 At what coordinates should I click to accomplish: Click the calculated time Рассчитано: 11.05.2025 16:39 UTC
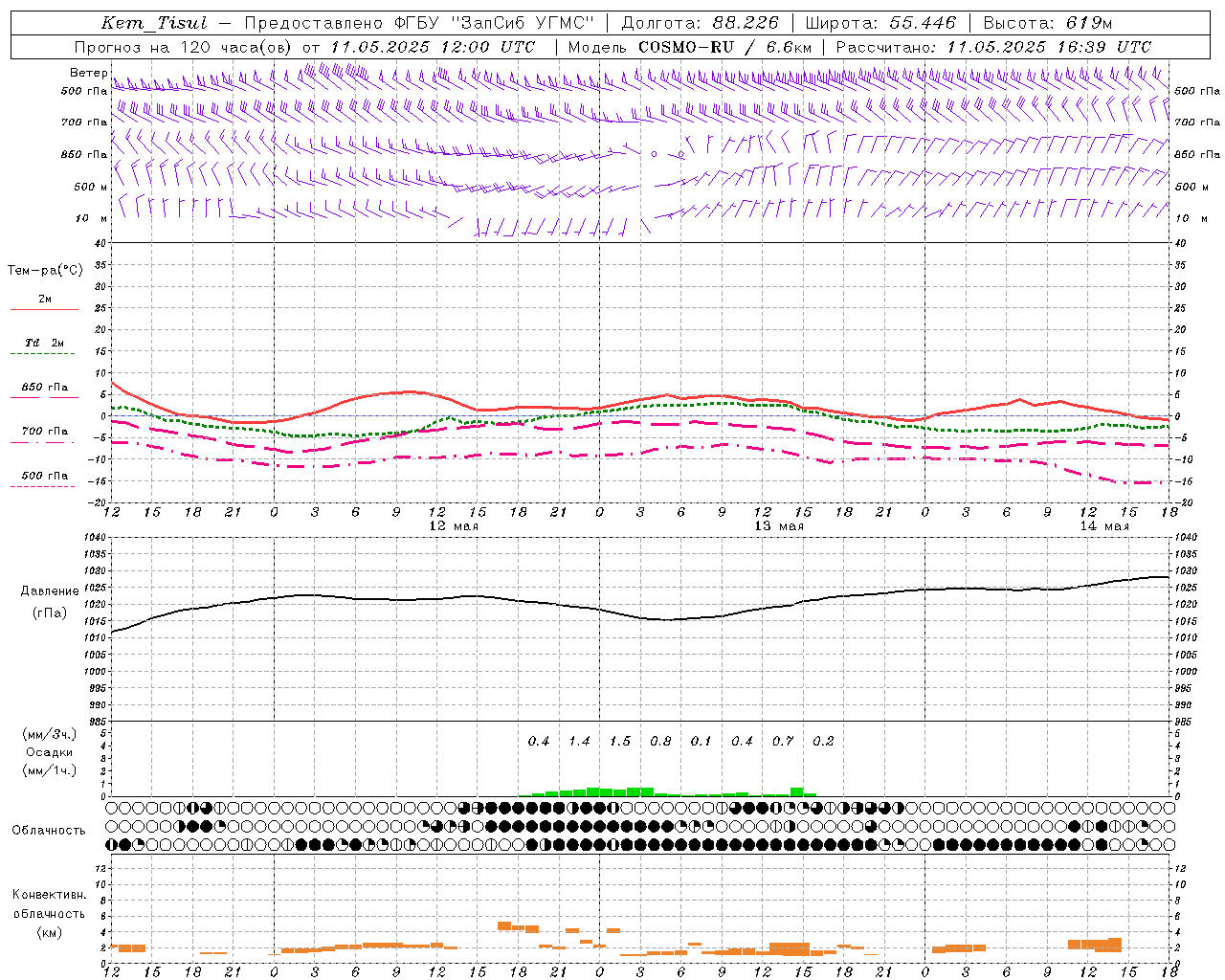pos(993,47)
